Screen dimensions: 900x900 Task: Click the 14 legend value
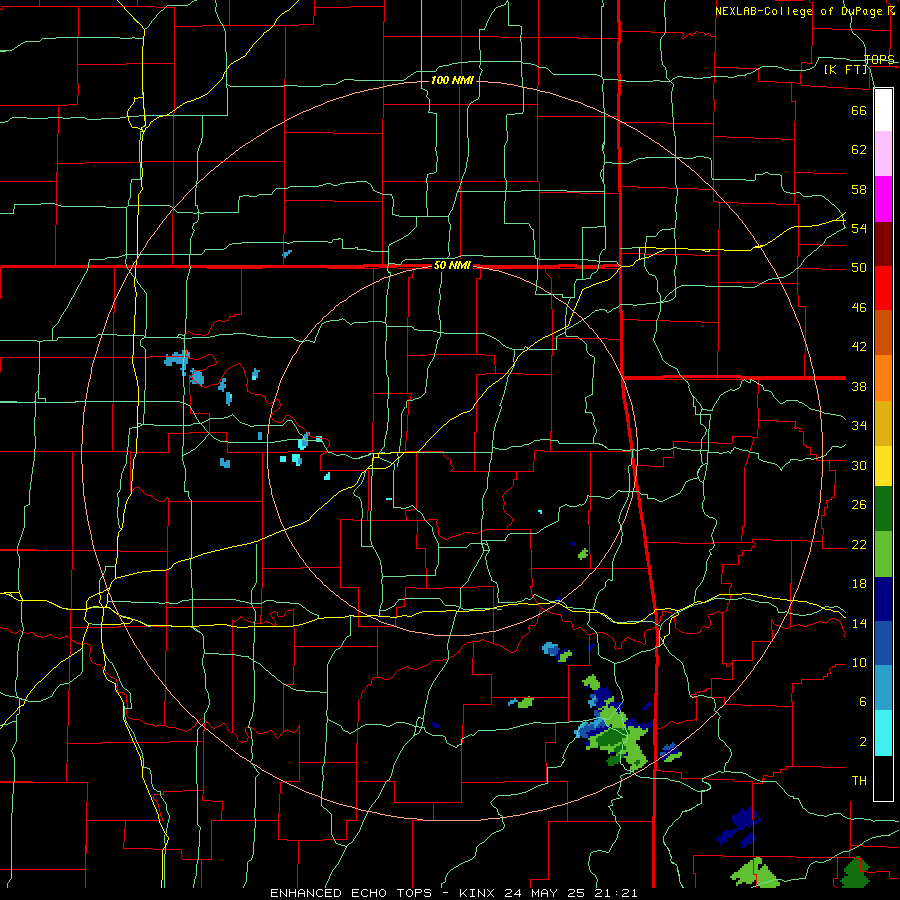pyautogui.click(x=859, y=623)
